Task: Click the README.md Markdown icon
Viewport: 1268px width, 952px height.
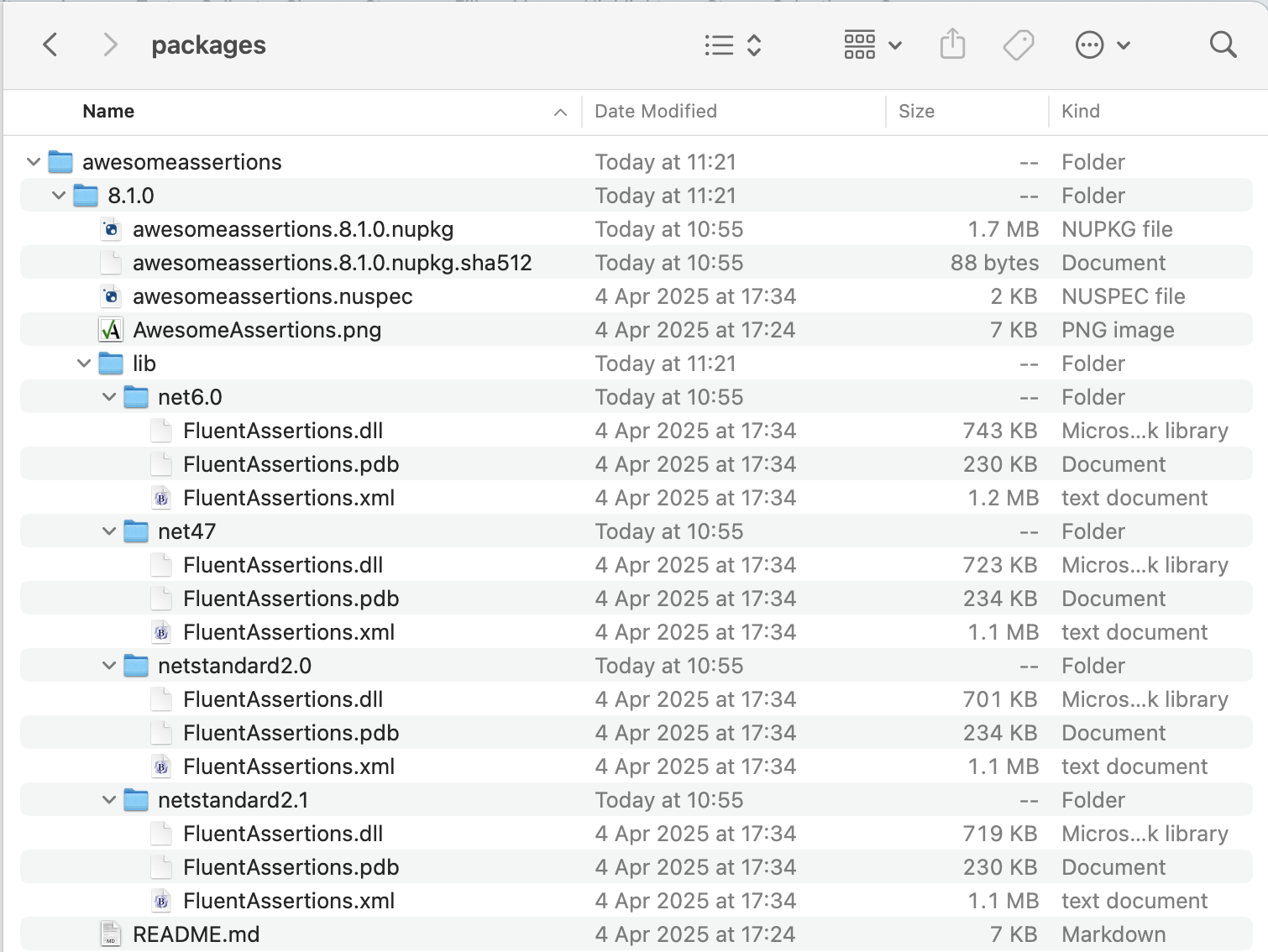Action: (110, 934)
